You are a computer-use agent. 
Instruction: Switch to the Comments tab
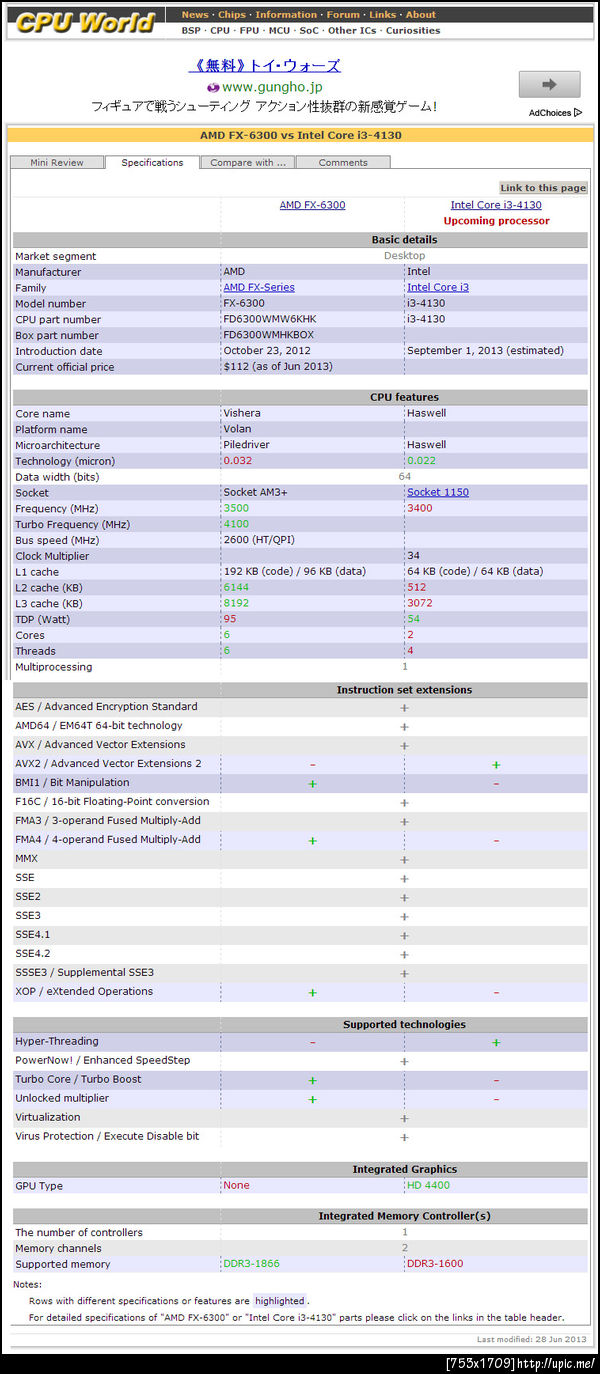click(343, 162)
